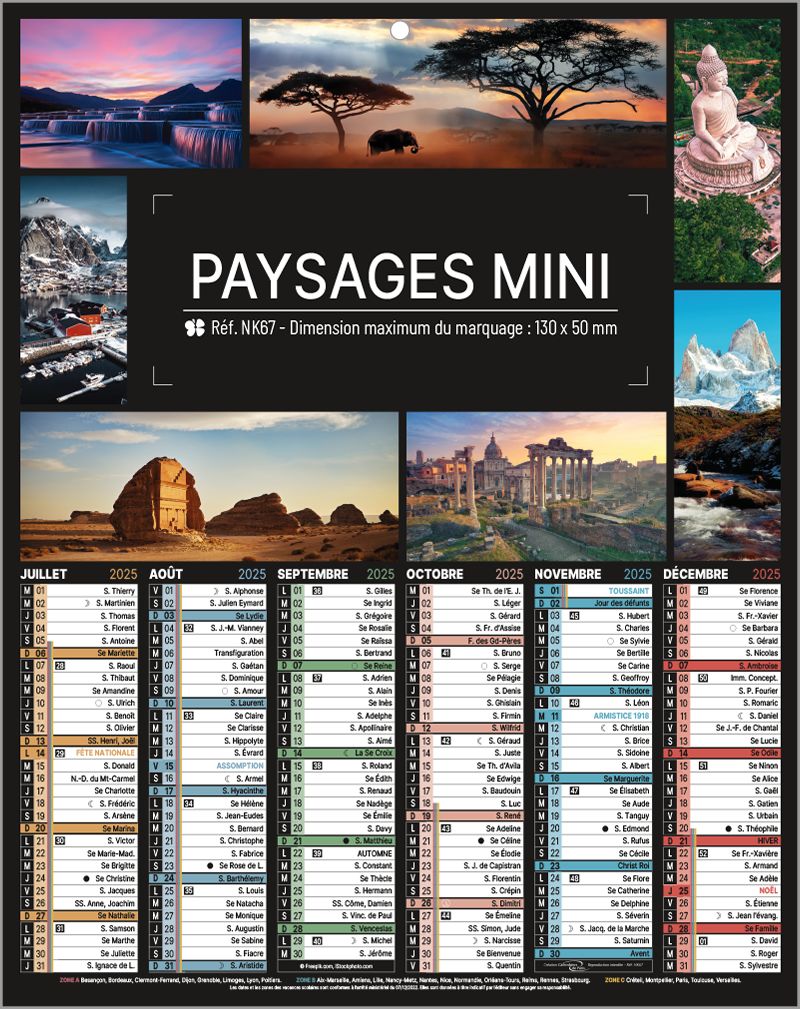
Task: Click the maximum marking dimension text line
Action: click(x=414, y=328)
